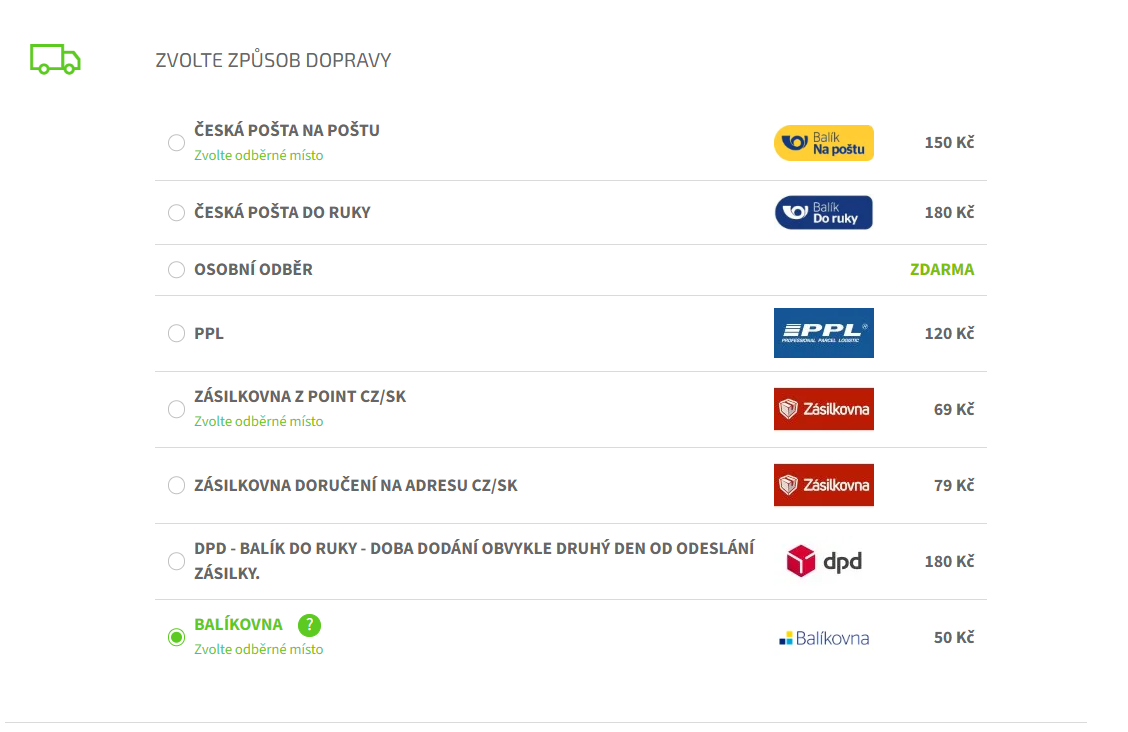Screen dimensions: 1128x732
Task: Click the DPD - Balík do ruky label
Action: tap(474, 561)
